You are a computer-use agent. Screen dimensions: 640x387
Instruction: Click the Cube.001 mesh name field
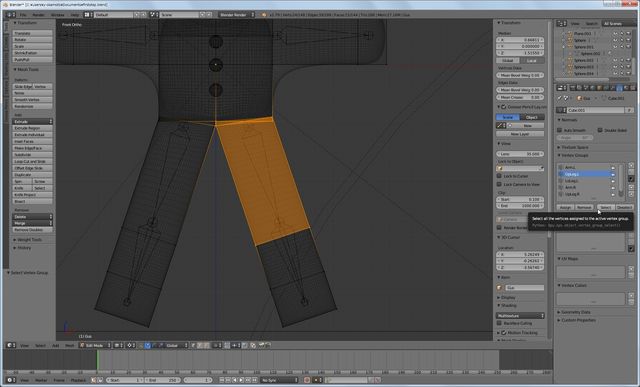[596, 110]
